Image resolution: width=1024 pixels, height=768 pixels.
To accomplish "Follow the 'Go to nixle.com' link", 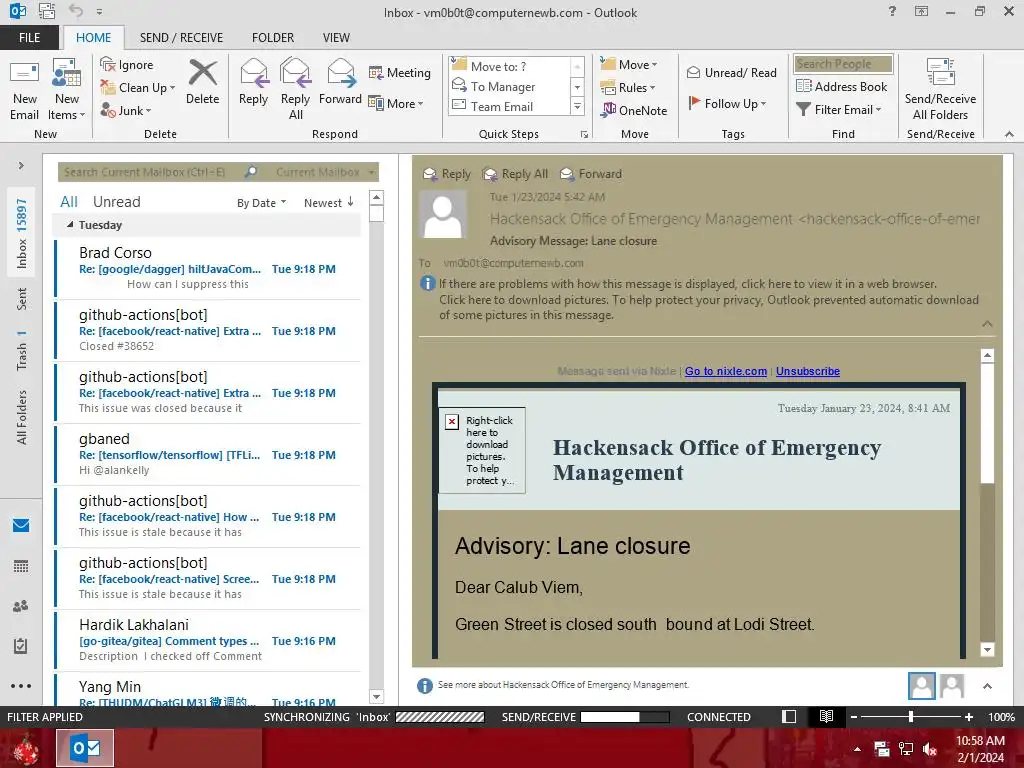I will pos(726,371).
